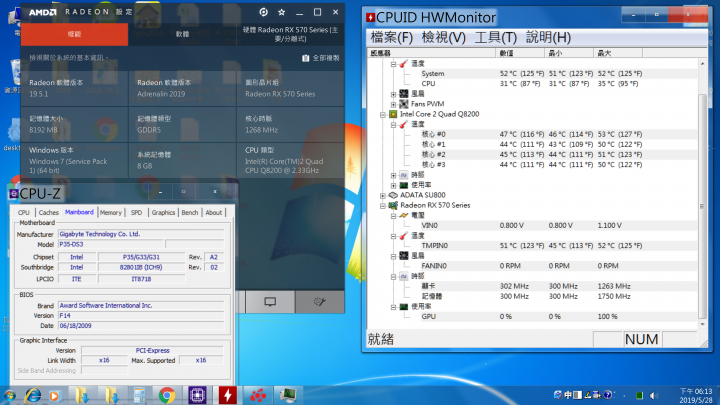Screen dimensions: 720x405
Task: Expand the Fans PWM node
Action: [x=394, y=104]
